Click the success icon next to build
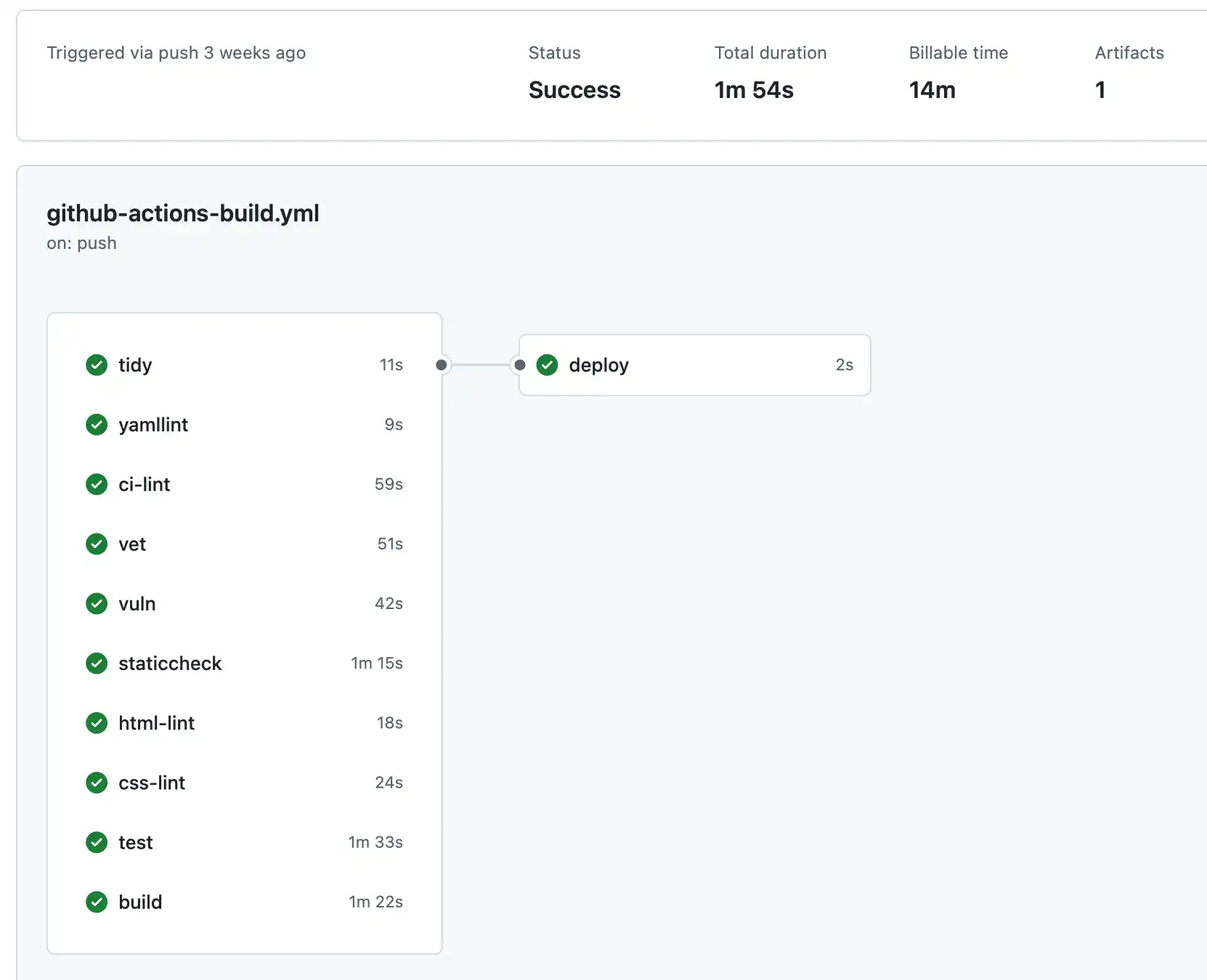Screen dimensions: 1207x980 [x=96, y=902]
